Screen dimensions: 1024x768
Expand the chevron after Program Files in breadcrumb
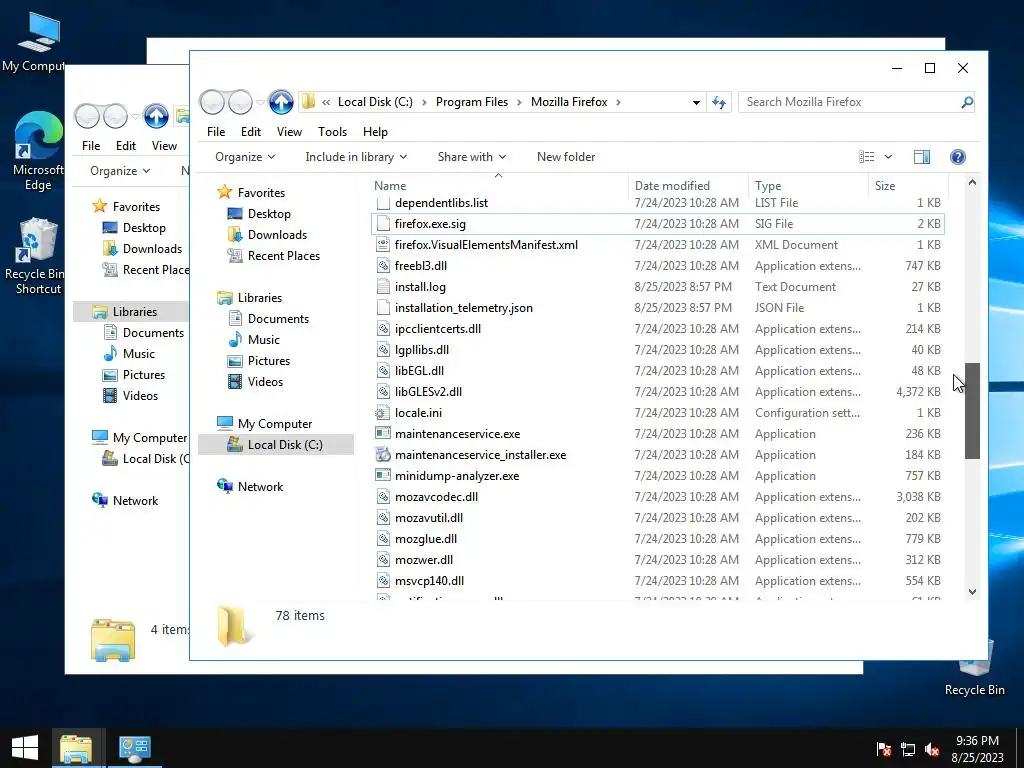pyautogui.click(x=520, y=102)
